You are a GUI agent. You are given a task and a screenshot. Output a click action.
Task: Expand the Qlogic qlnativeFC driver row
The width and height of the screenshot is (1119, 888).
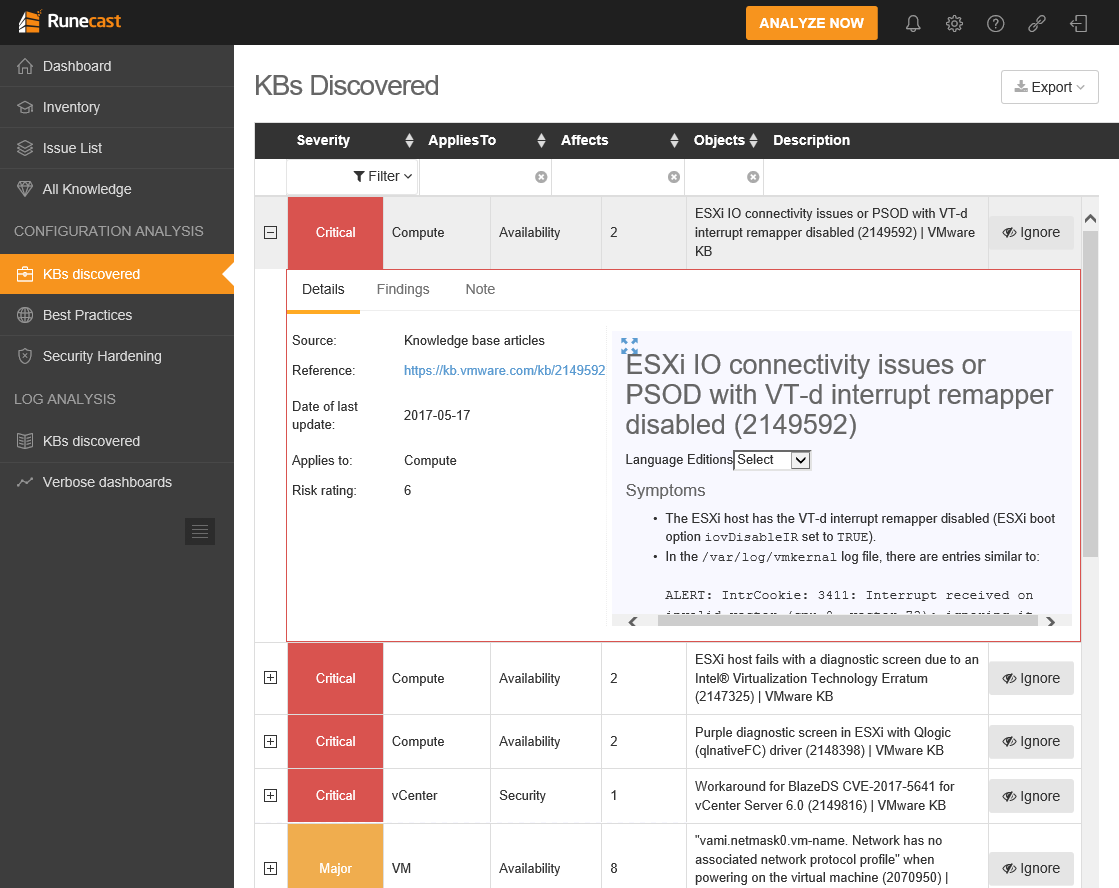(270, 742)
